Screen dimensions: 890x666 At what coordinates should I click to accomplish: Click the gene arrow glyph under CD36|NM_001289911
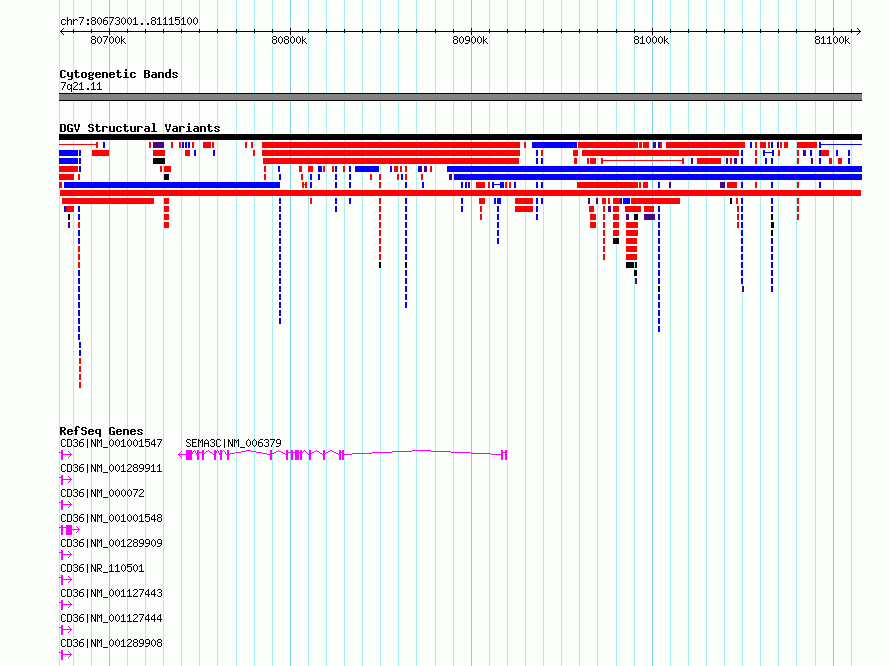(66, 480)
